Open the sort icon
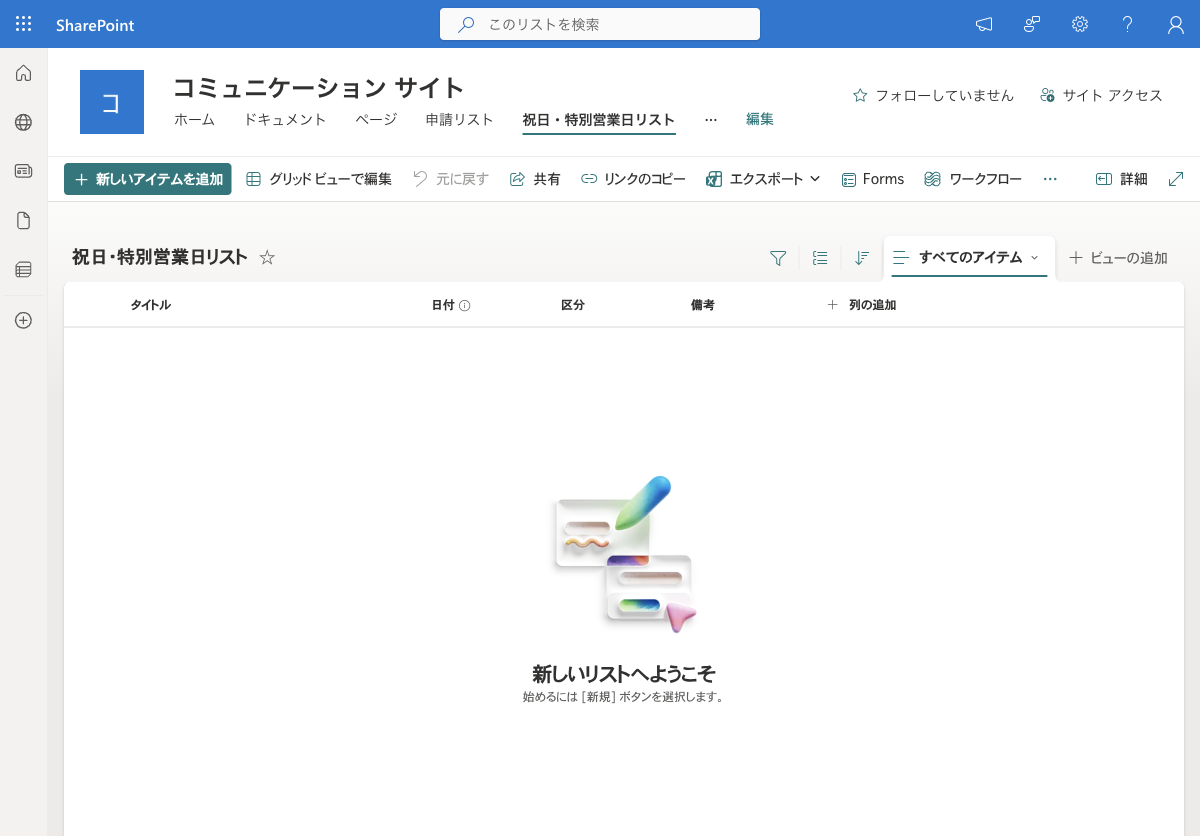Image resolution: width=1200 pixels, height=836 pixels. [x=862, y=258]
